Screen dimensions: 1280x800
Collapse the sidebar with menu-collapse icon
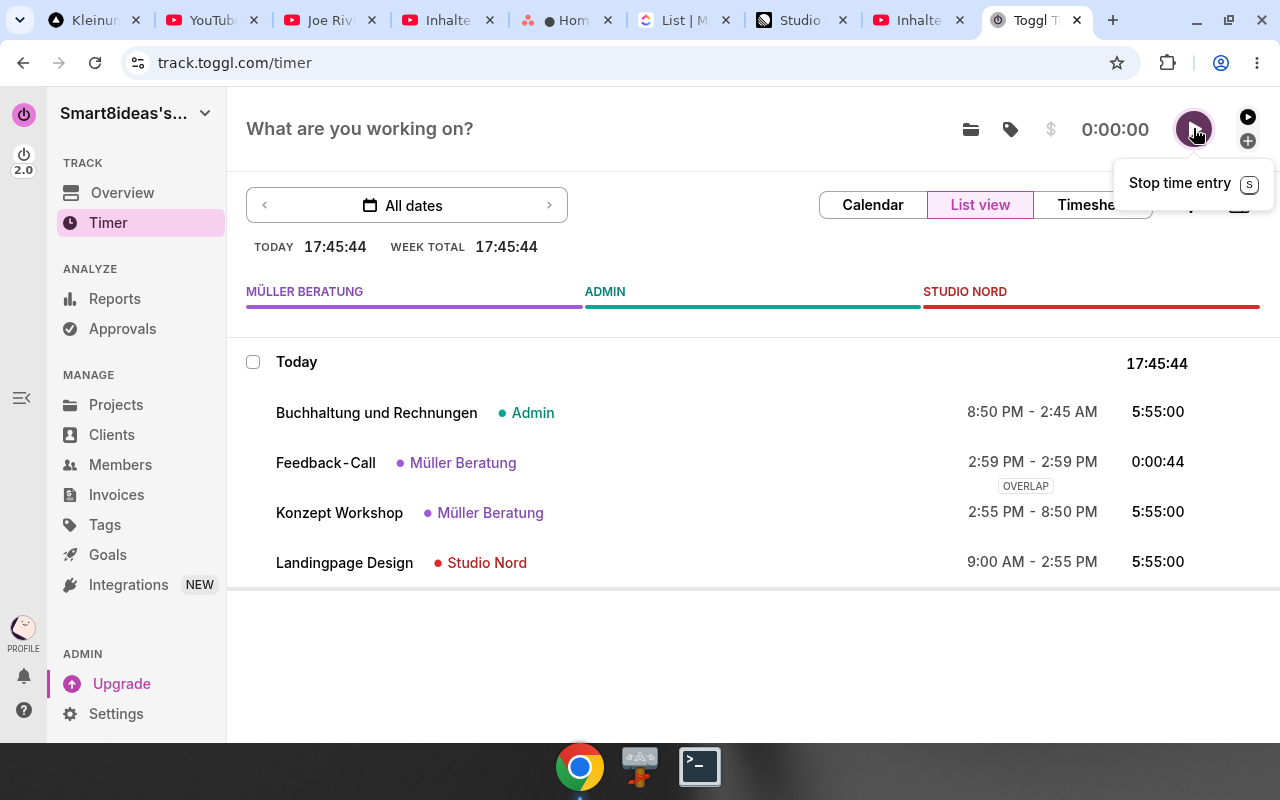point(22,398)
